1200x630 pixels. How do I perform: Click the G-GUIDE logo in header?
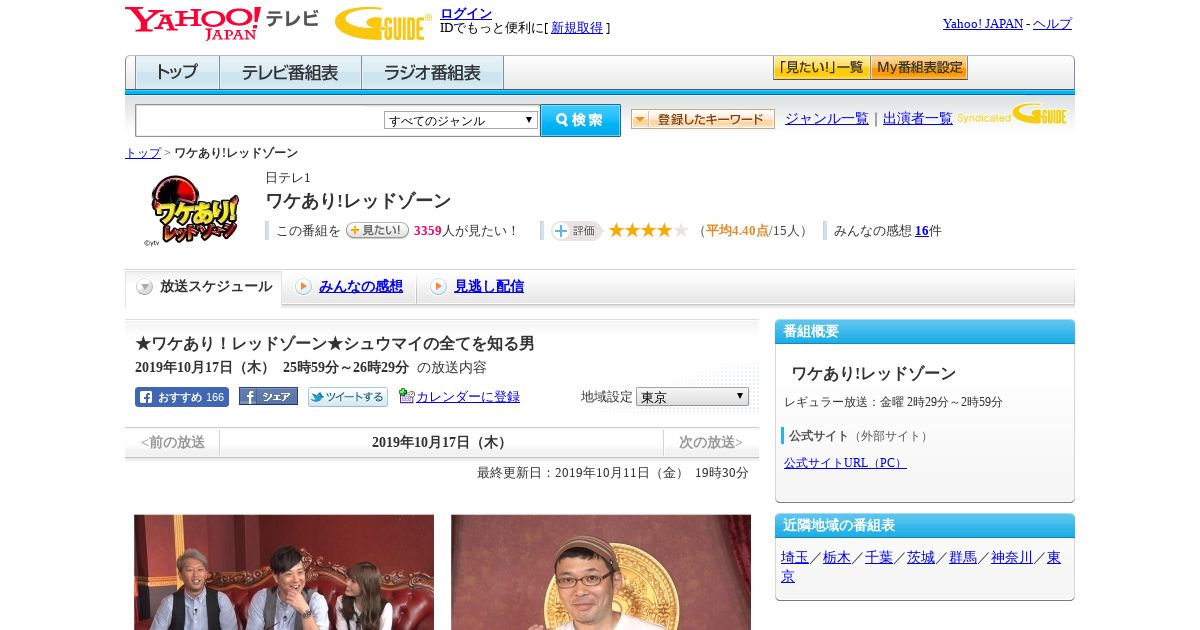[x=383, y=24]
